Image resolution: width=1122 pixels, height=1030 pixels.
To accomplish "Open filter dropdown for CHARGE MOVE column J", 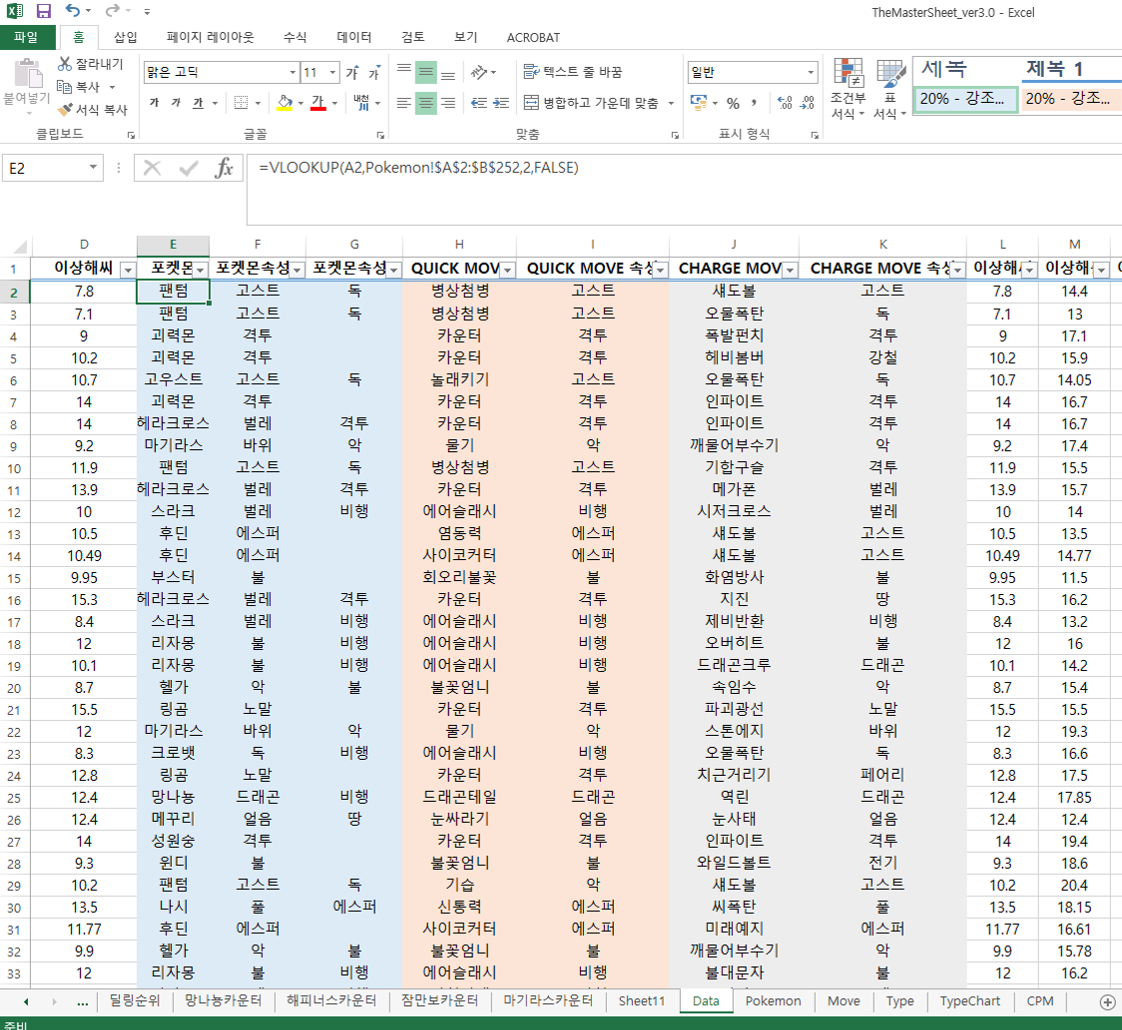I will point(790,269).
